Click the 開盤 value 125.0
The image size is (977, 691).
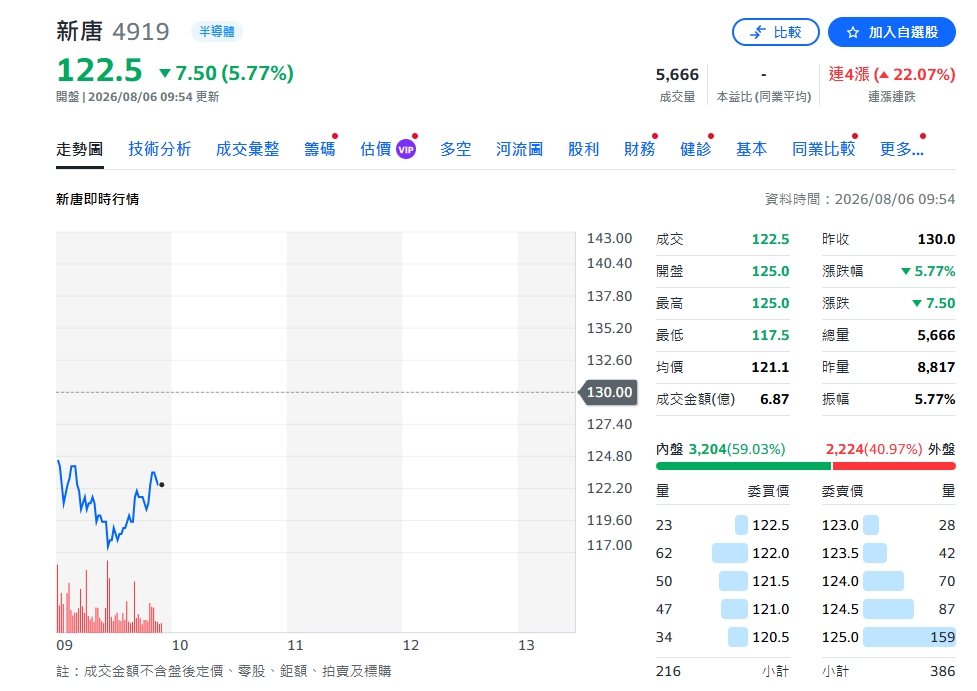[770, 272]
